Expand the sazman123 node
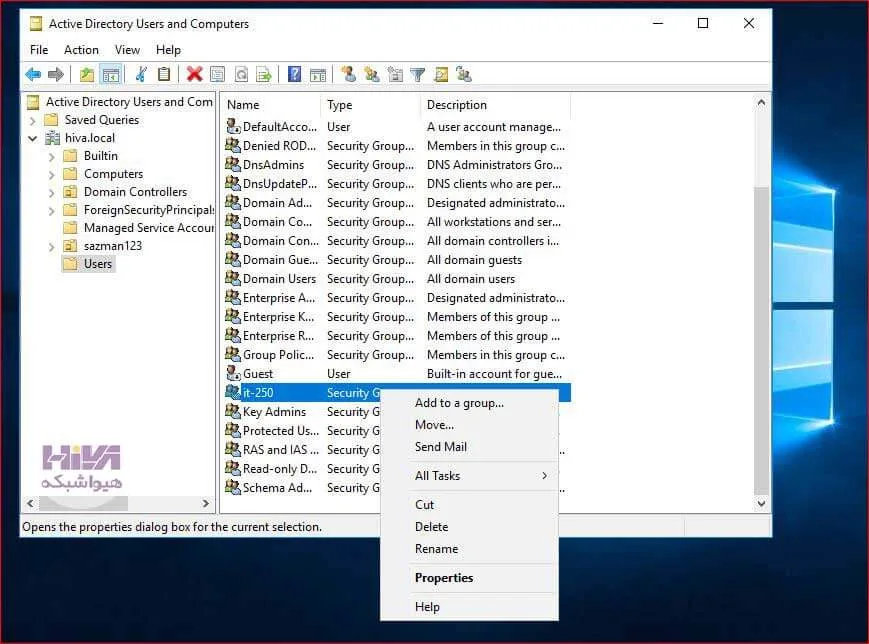Viewport: 869px width, 644px height. 52,247
